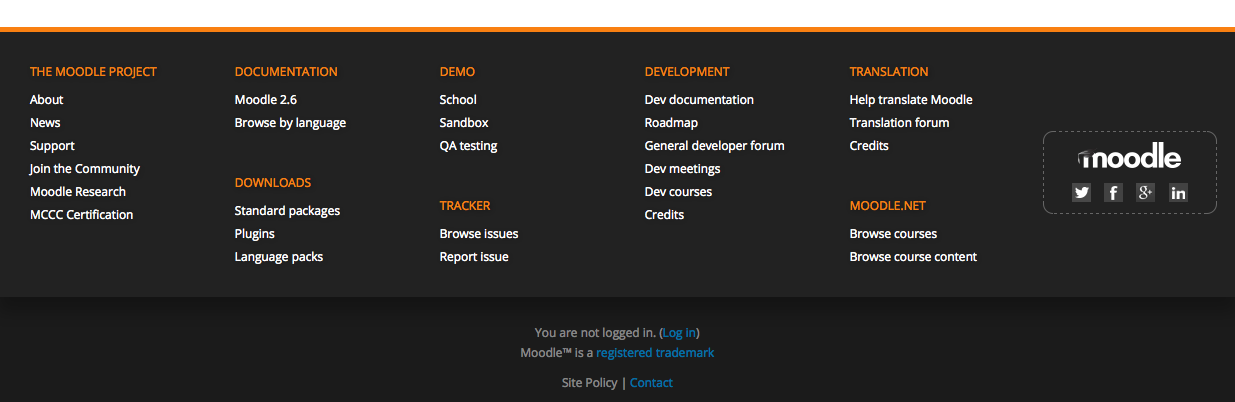This screenshot has height=402, width=1235.
Task: Go to the News page
Action: click(45, 123)
